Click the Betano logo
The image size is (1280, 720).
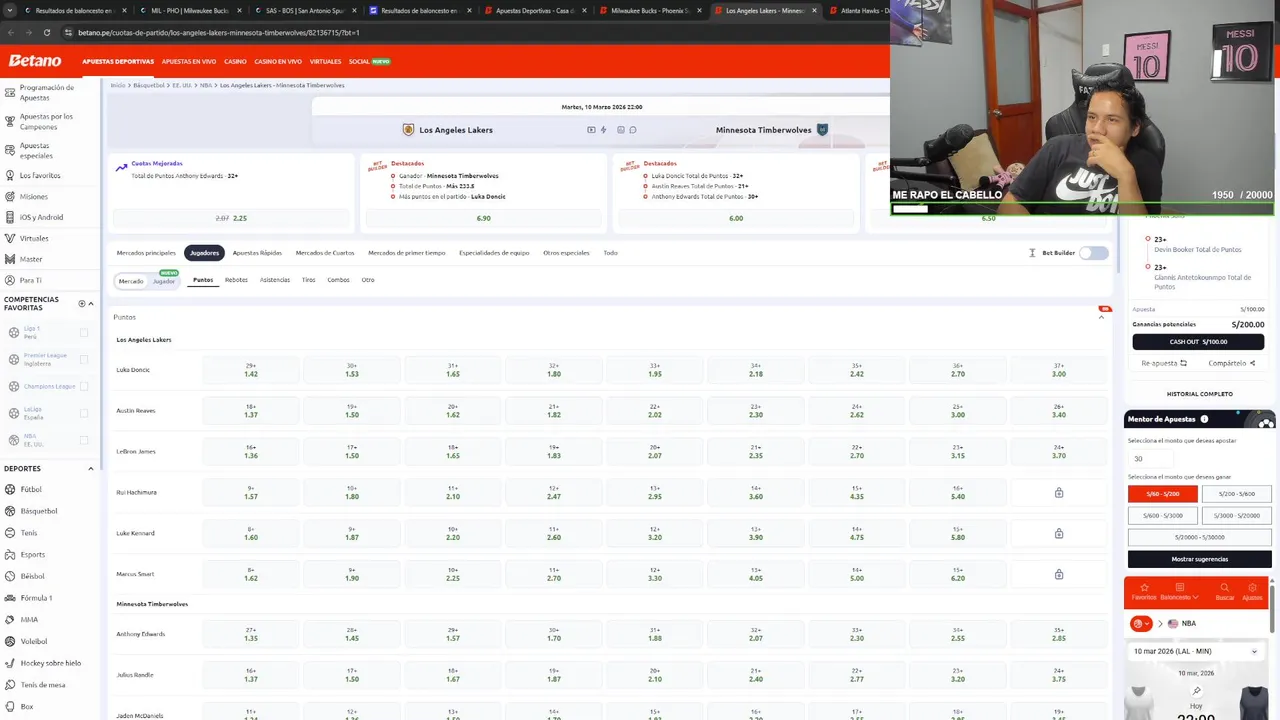pos(35,61)
